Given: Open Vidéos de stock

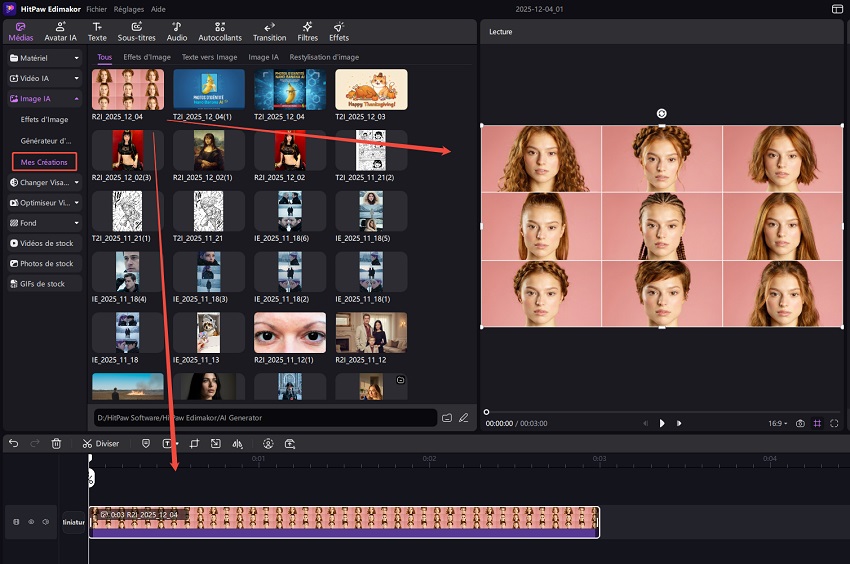Looking at the screenshot, I should pos(44,243).
